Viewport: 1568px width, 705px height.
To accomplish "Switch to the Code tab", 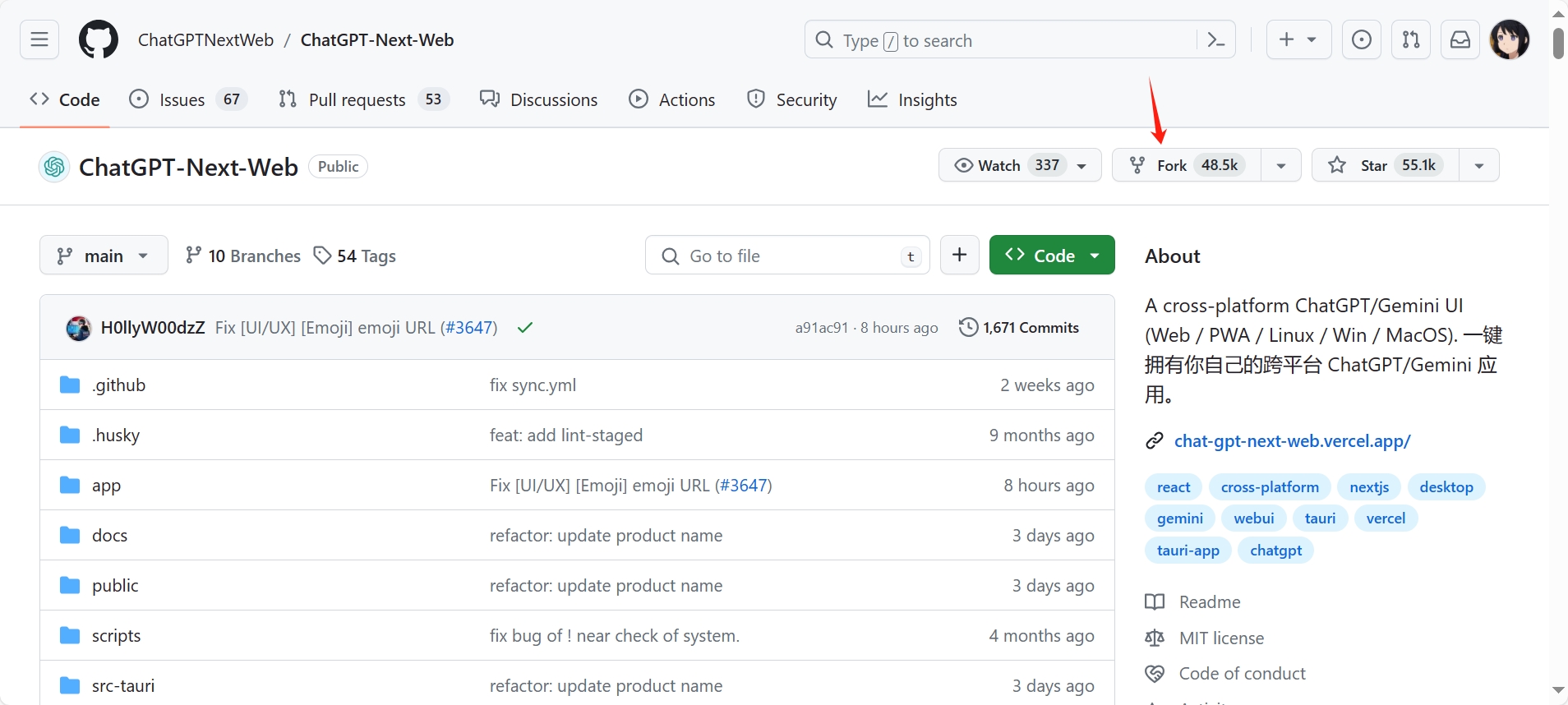I will (x=65, y=99).
